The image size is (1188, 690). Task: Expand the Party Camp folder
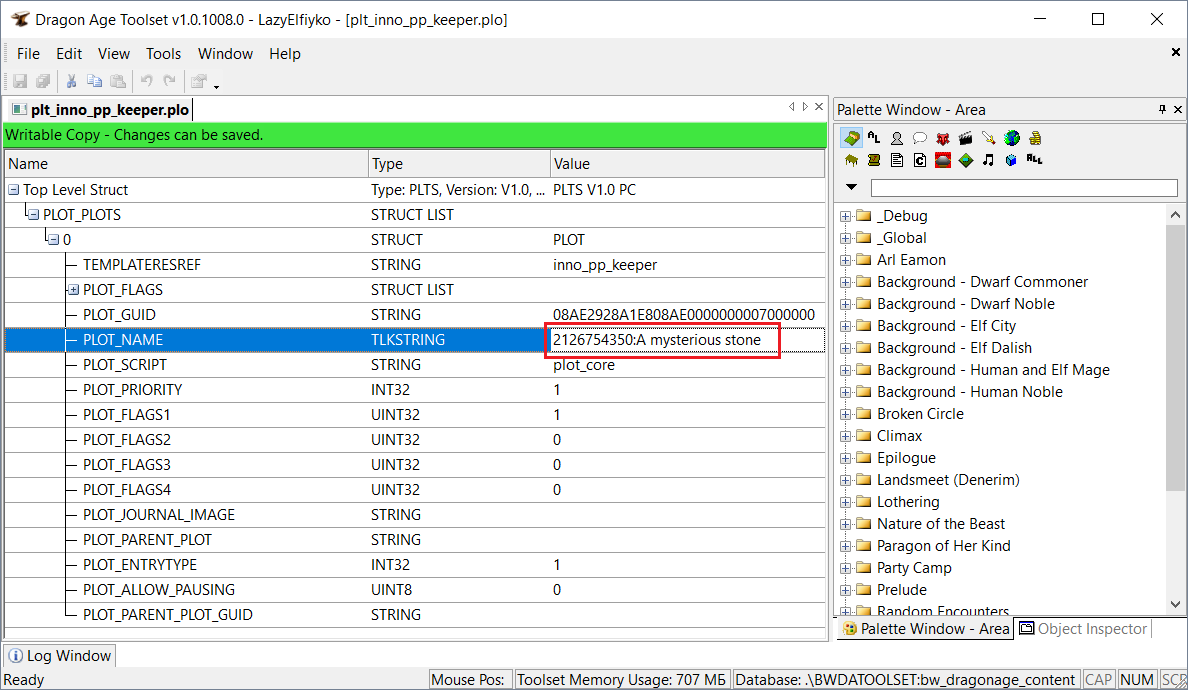pos(846,568)
